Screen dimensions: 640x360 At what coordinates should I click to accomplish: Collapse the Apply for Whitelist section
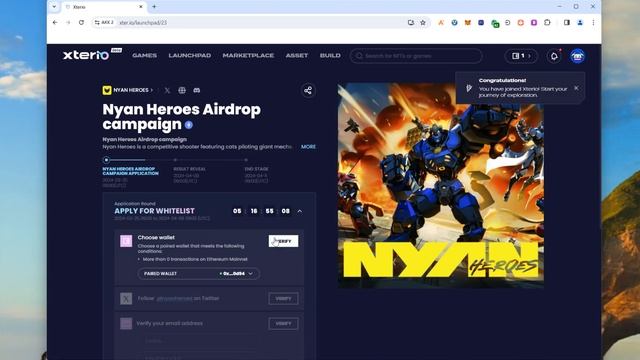300,211
